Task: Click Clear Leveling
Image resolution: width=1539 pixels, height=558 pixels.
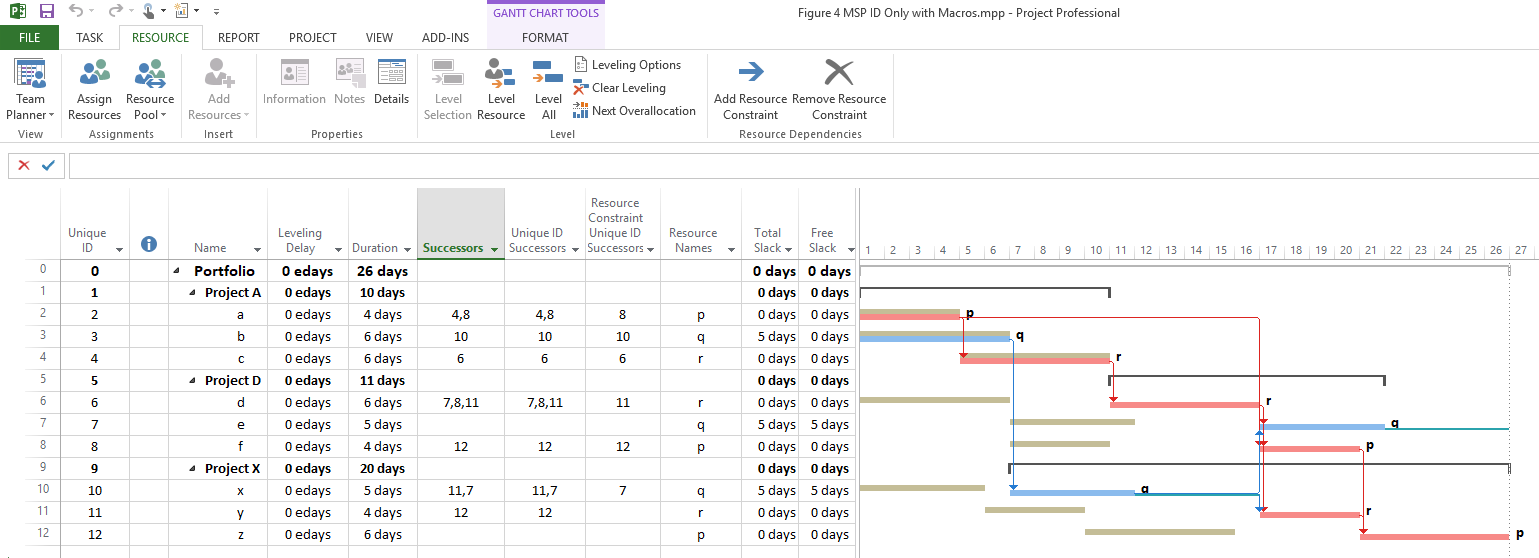Action: point(627,88)
